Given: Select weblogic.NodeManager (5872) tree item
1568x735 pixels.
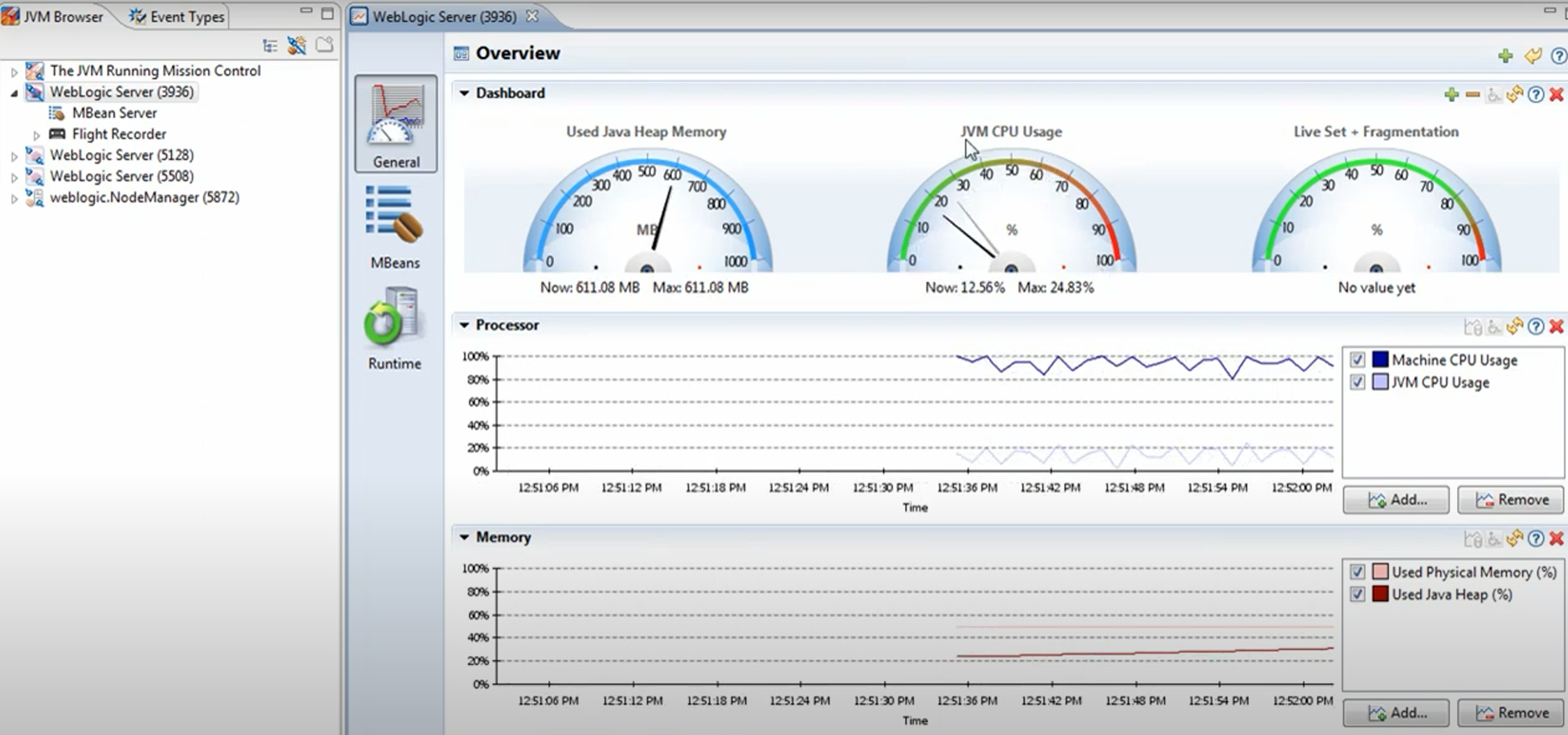Looking at the screenshot, I should pos(144,198).
